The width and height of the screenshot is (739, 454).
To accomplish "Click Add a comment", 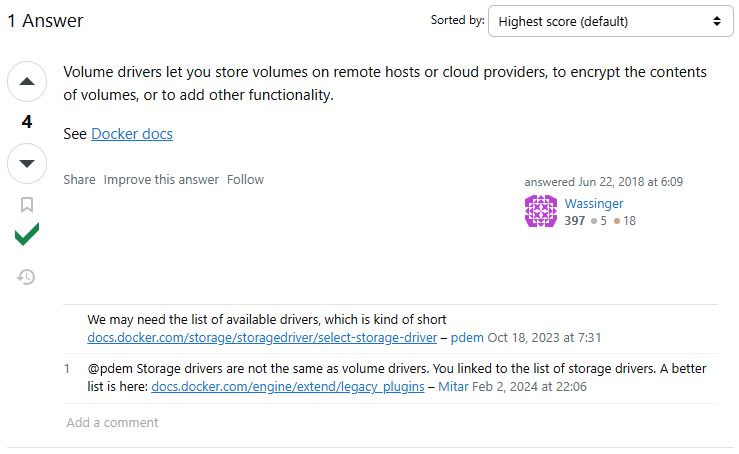I will [x=112, y=422].
